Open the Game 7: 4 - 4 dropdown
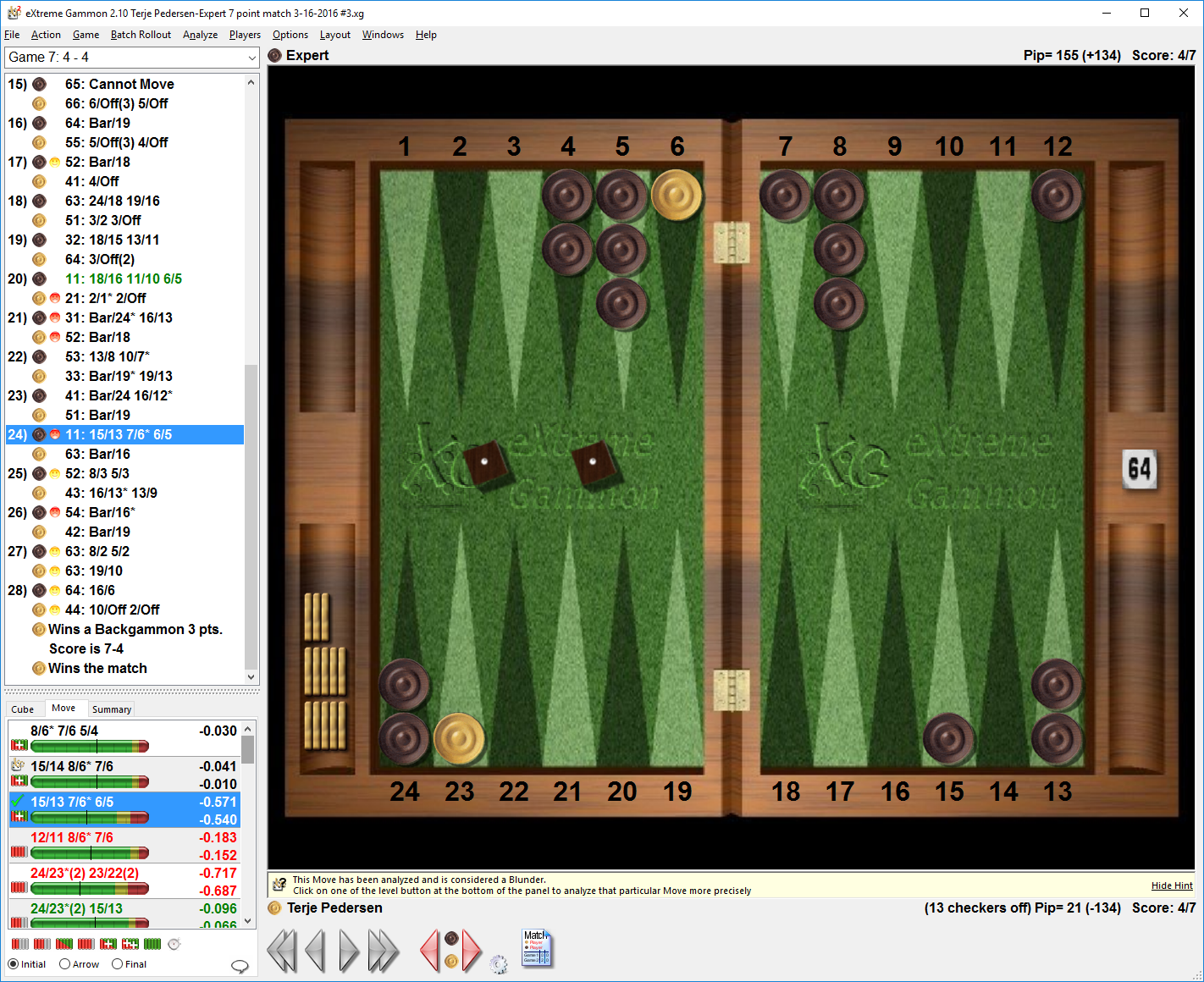 point(132,58)
